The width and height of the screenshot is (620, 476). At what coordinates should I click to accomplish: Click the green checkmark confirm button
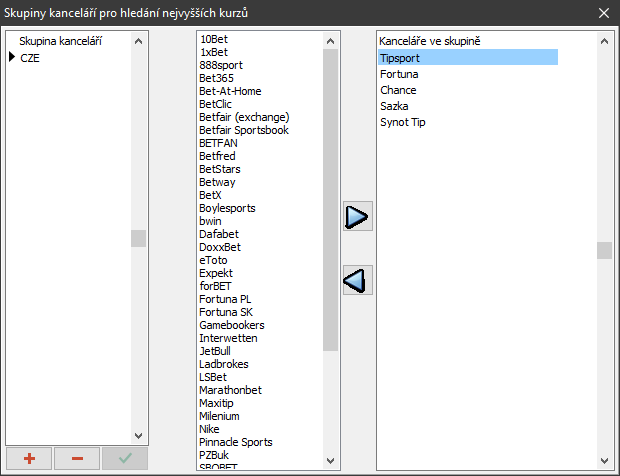pyautogui.click(x=125, y=458)
